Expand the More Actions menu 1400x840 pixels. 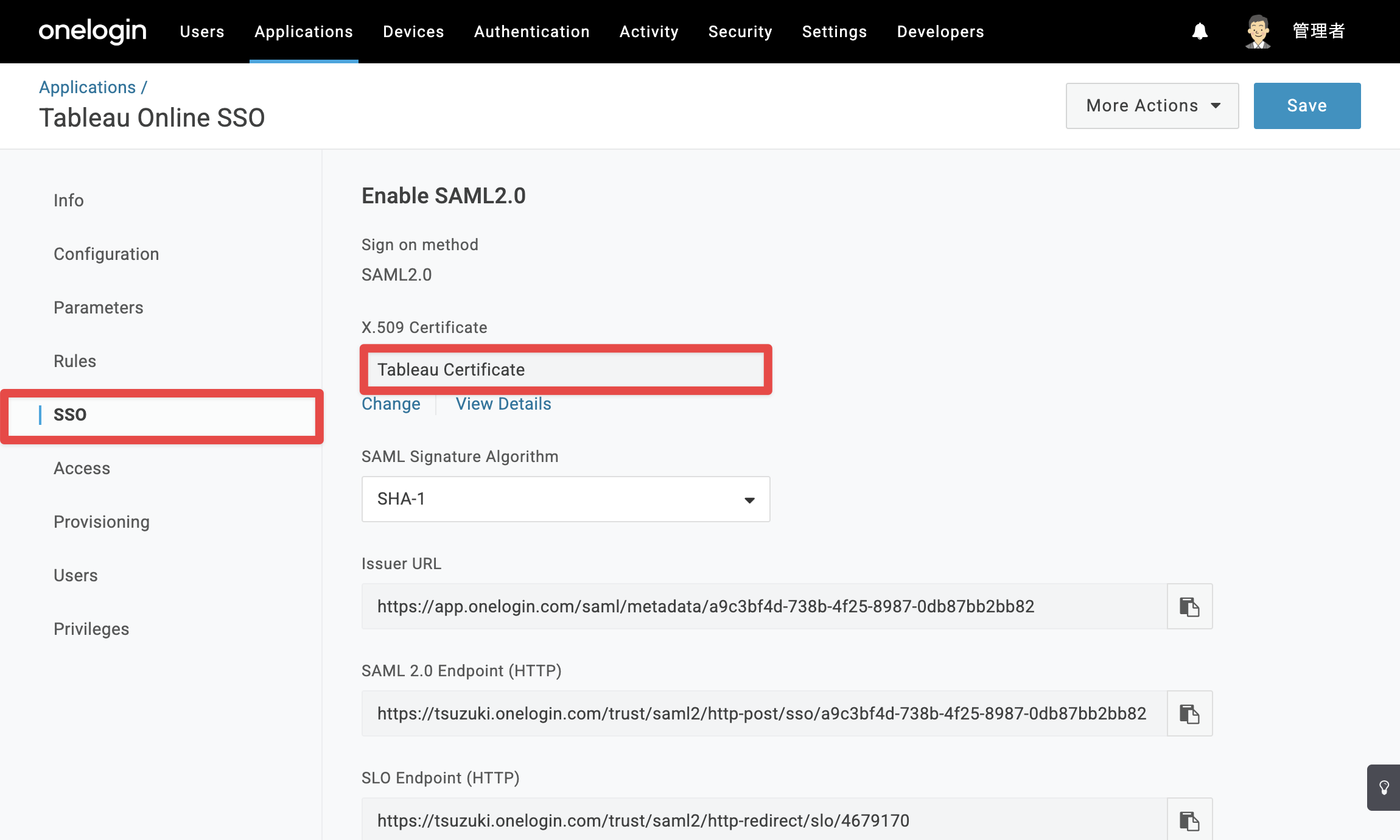click(x=1152, y=106)
